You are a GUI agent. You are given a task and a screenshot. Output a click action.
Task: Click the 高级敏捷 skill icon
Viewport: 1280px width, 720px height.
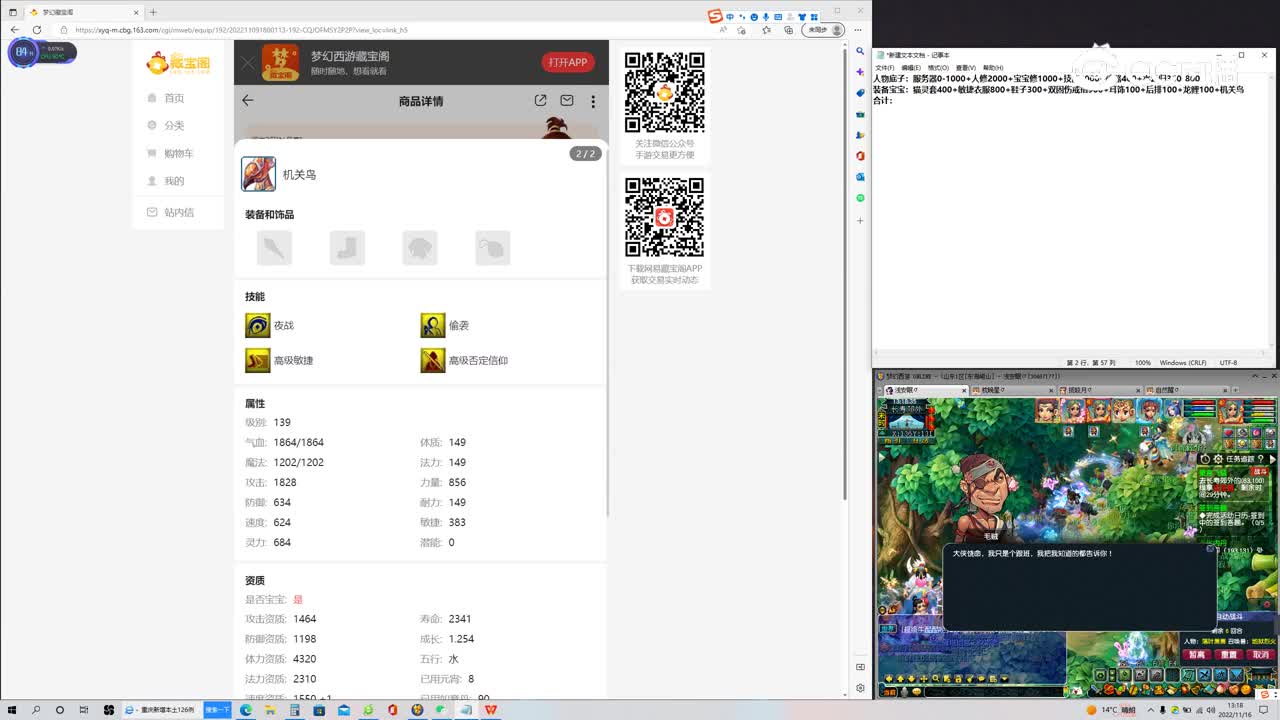pyautogui.click(x=258, y=360)
